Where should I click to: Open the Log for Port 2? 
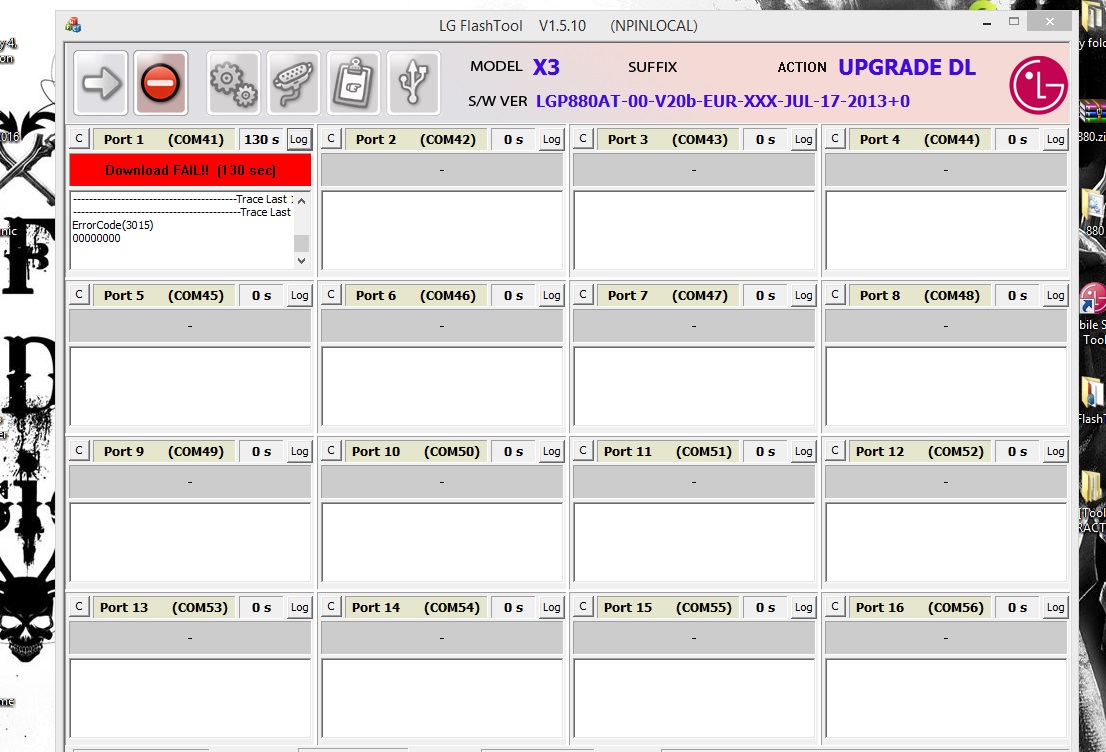click(552, 140)
